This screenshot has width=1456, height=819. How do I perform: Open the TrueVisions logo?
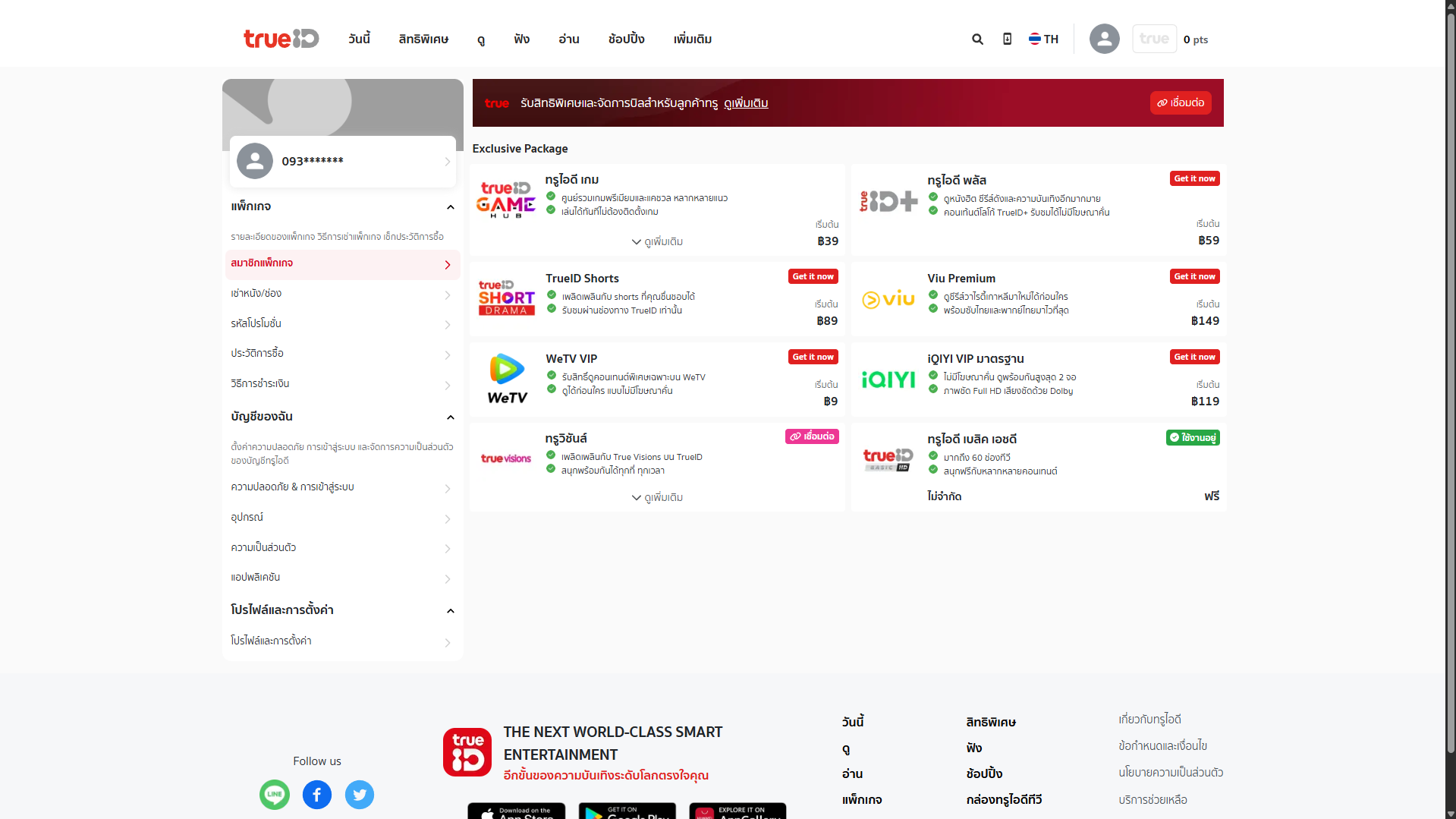click(x=506, y=458)
